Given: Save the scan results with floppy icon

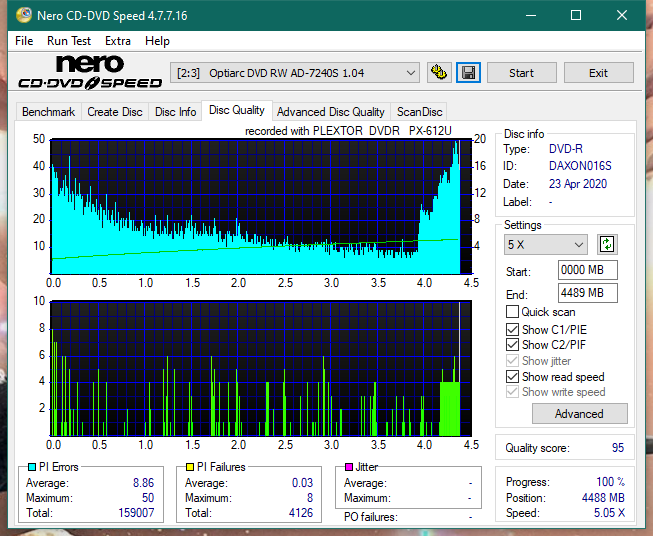Looking at the screenshot, I should (468, 73).
